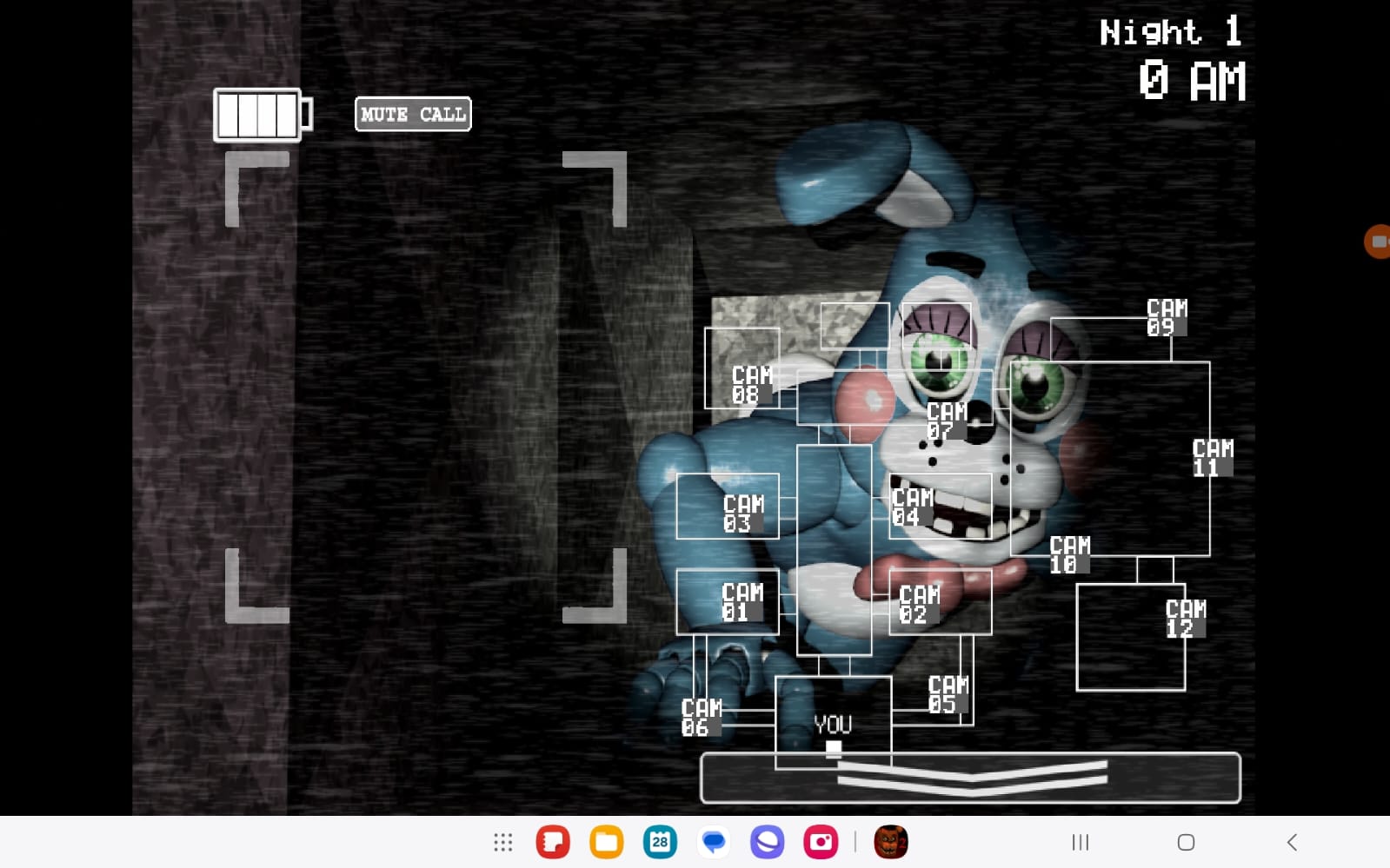Click the Freddy game icon in taskbar
Screen dimensions: 1390x868
(x=891, y=842)
